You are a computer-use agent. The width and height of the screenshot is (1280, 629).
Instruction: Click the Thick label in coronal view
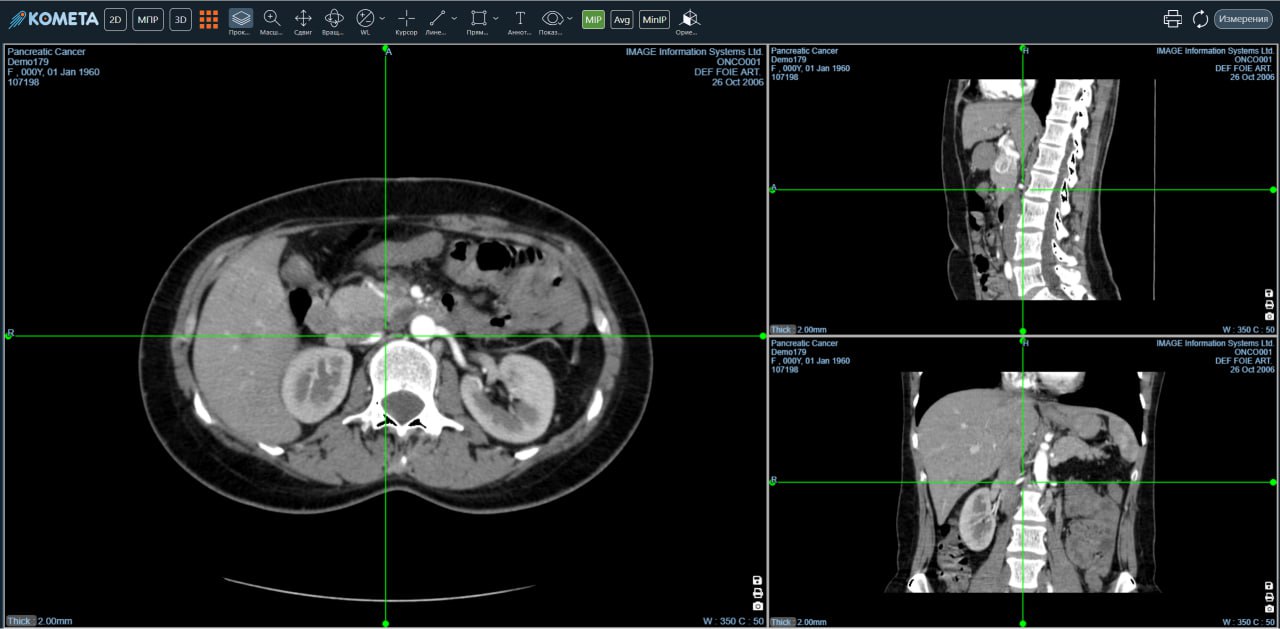781,621
